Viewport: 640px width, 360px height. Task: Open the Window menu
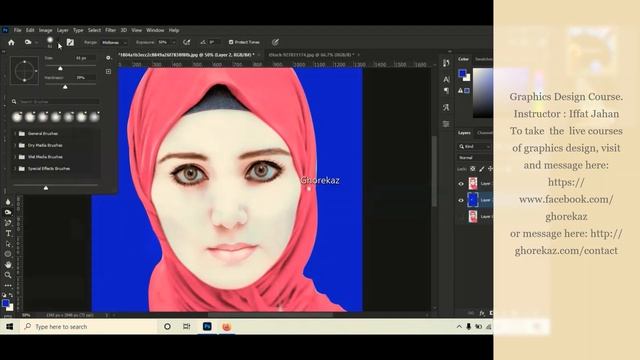tap(155, 30)
